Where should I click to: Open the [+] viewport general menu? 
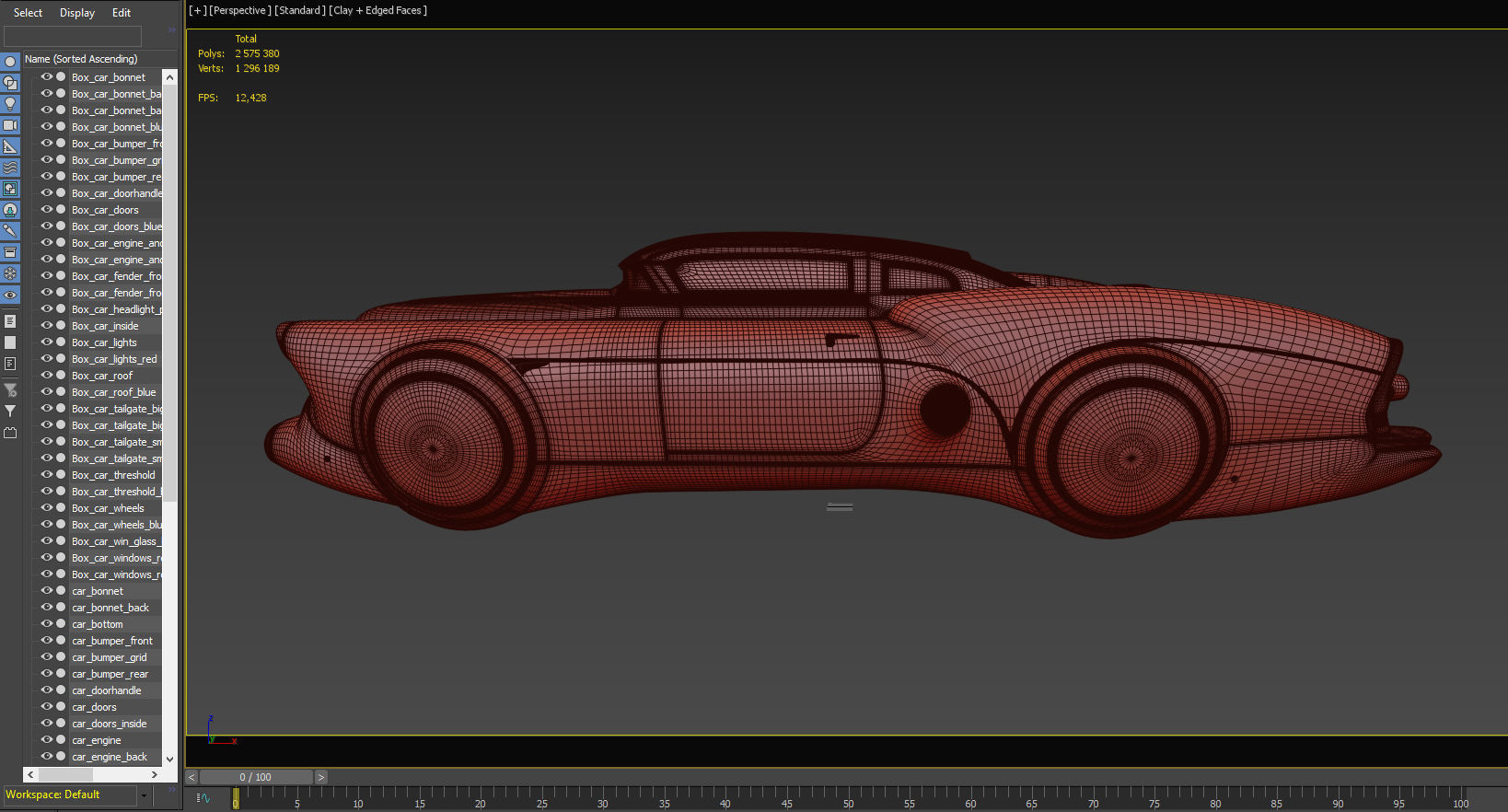(x=197, y=11)
